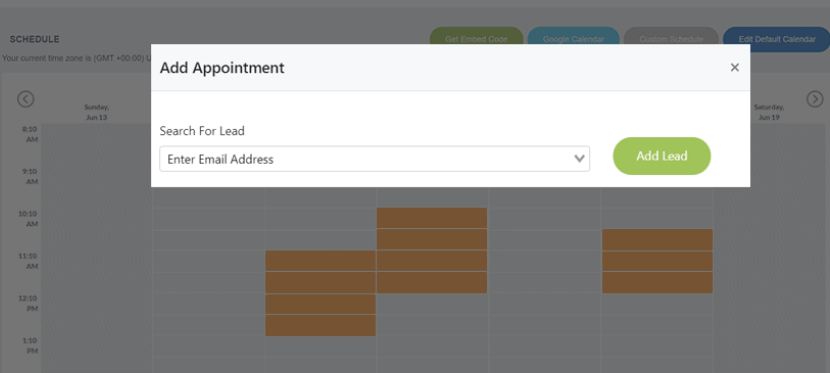Click the 1:10 PM time label
This screenshot has height=373, width=830.
pos(30,345)
